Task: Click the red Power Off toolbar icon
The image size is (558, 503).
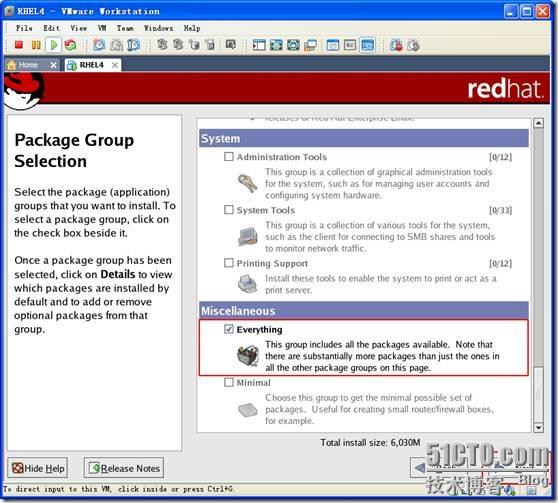Action: click(x=19, y=45)
